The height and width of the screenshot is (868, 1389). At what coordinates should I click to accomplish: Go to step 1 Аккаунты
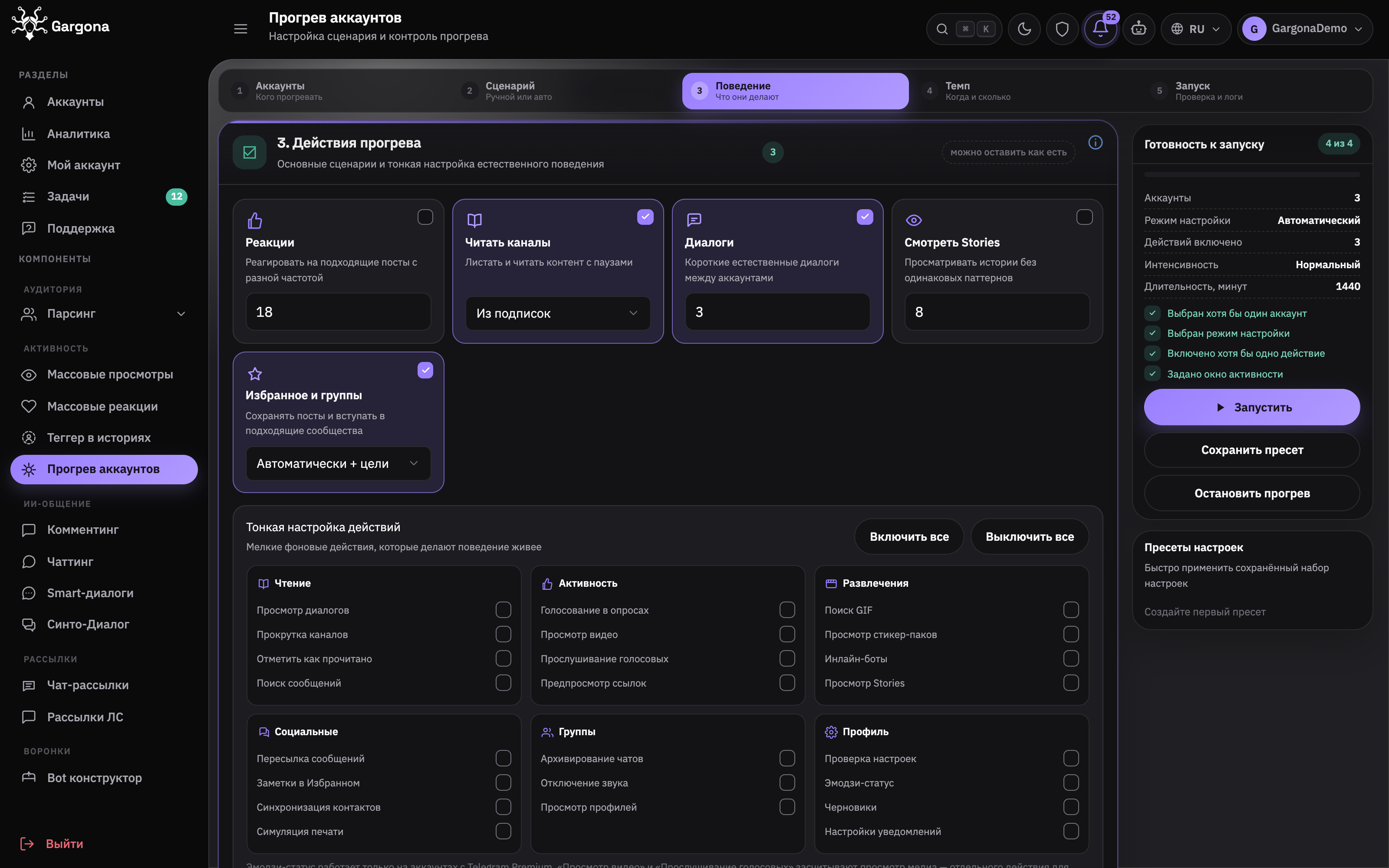[x=334, y=91]
